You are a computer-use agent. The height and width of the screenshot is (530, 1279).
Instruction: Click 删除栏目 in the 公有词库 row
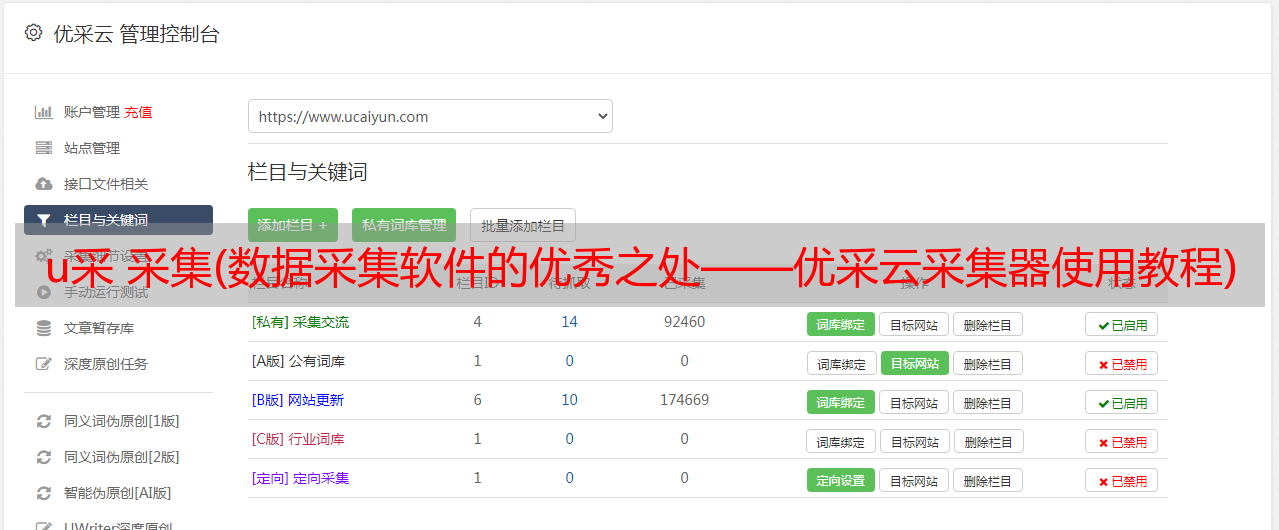point(988,363)
